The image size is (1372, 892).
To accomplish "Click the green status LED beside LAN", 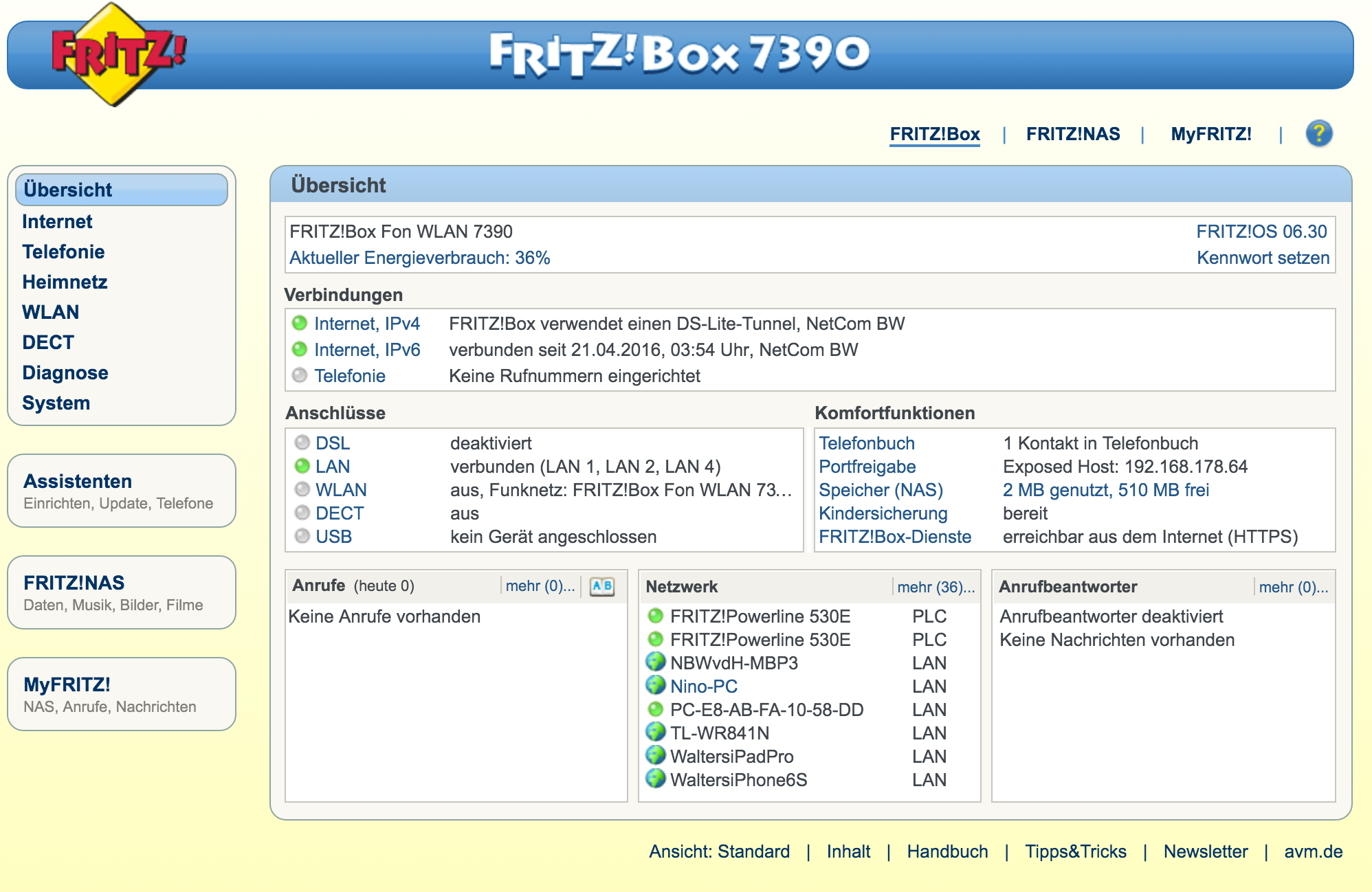I will [302, 465].
